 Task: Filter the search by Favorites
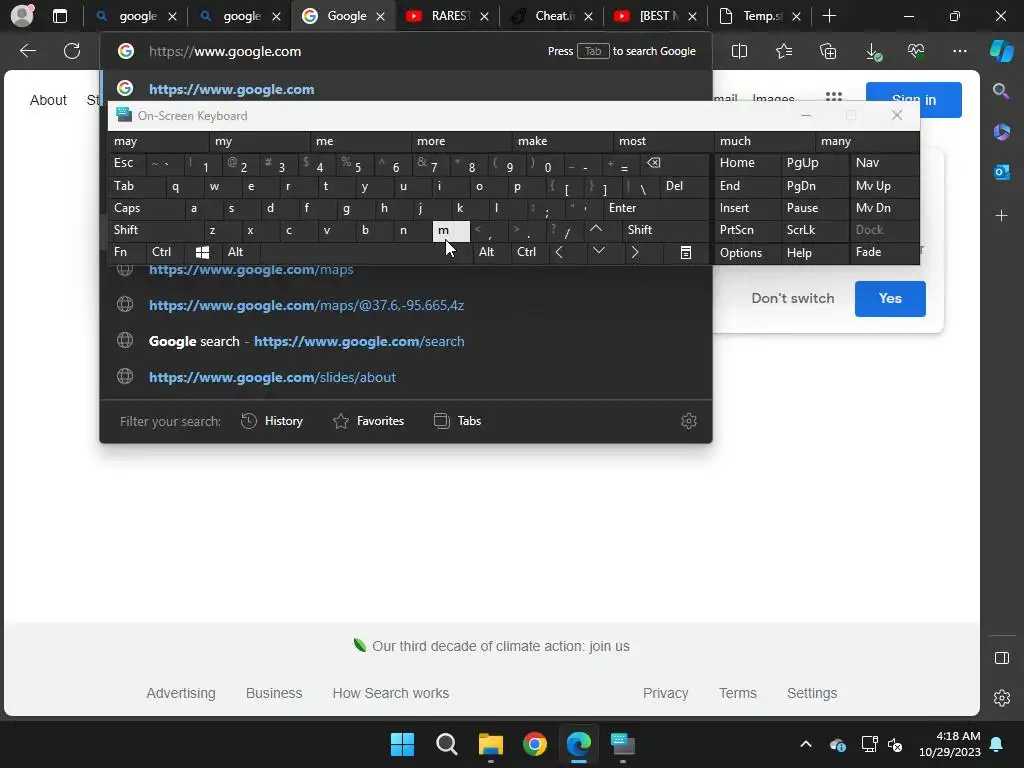[x=368, y=421]
